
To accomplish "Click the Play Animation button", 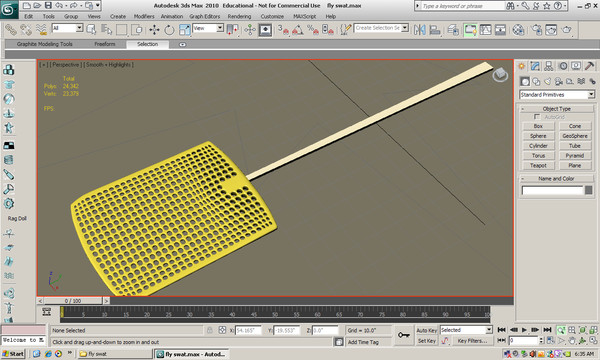I will pos(524,330).
